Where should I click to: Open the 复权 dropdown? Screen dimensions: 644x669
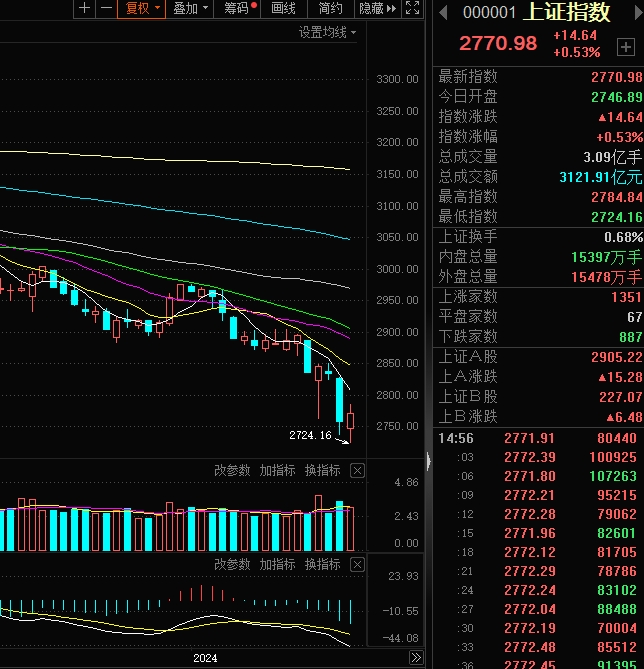[x=141, y=8]
